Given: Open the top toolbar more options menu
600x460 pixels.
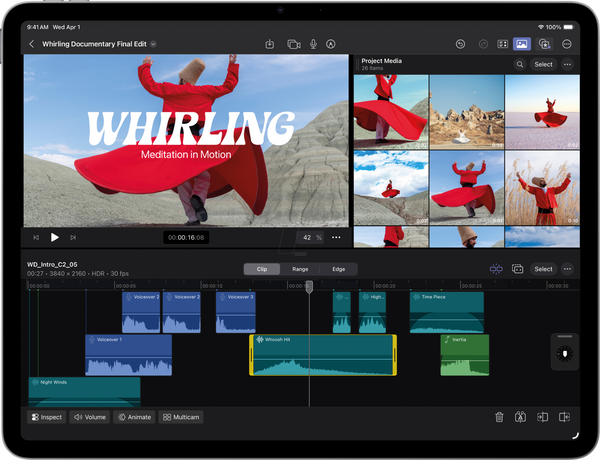Looking at the screenshot, I should (567, 44).
